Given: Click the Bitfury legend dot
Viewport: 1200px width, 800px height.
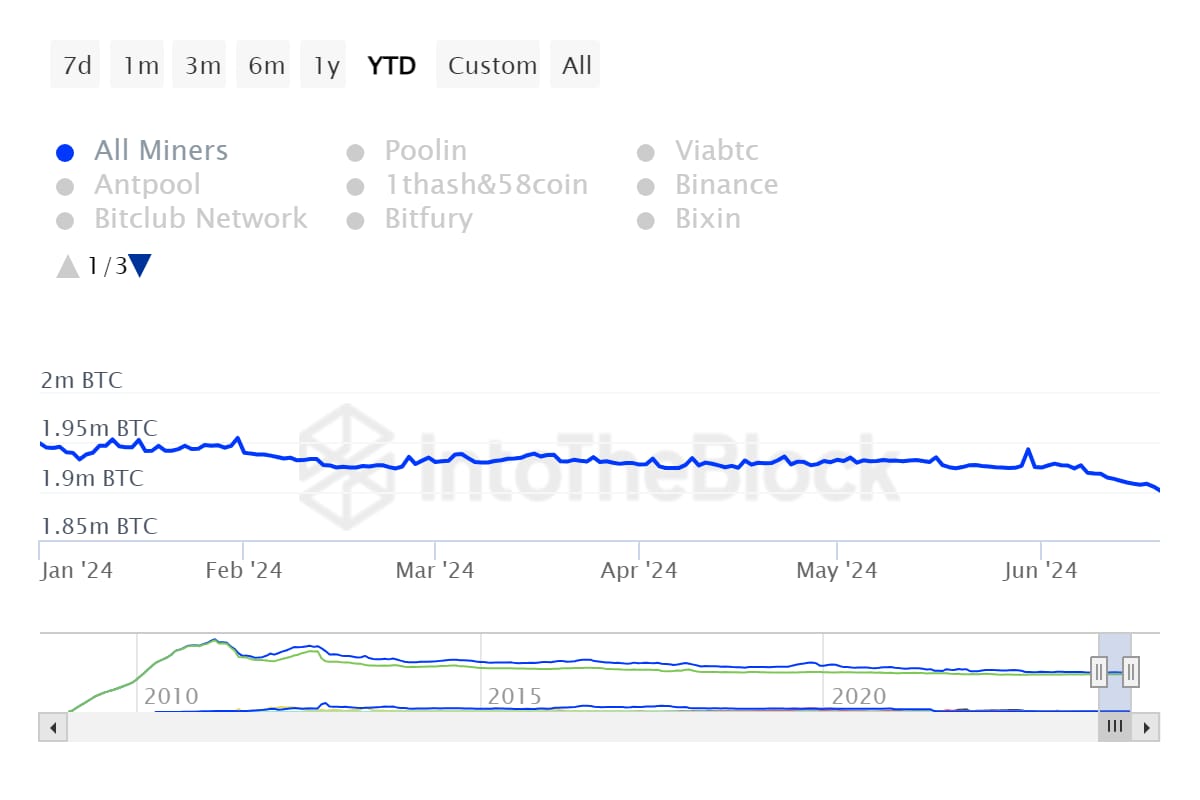Looking at the screenshot, I should (355, 221).
